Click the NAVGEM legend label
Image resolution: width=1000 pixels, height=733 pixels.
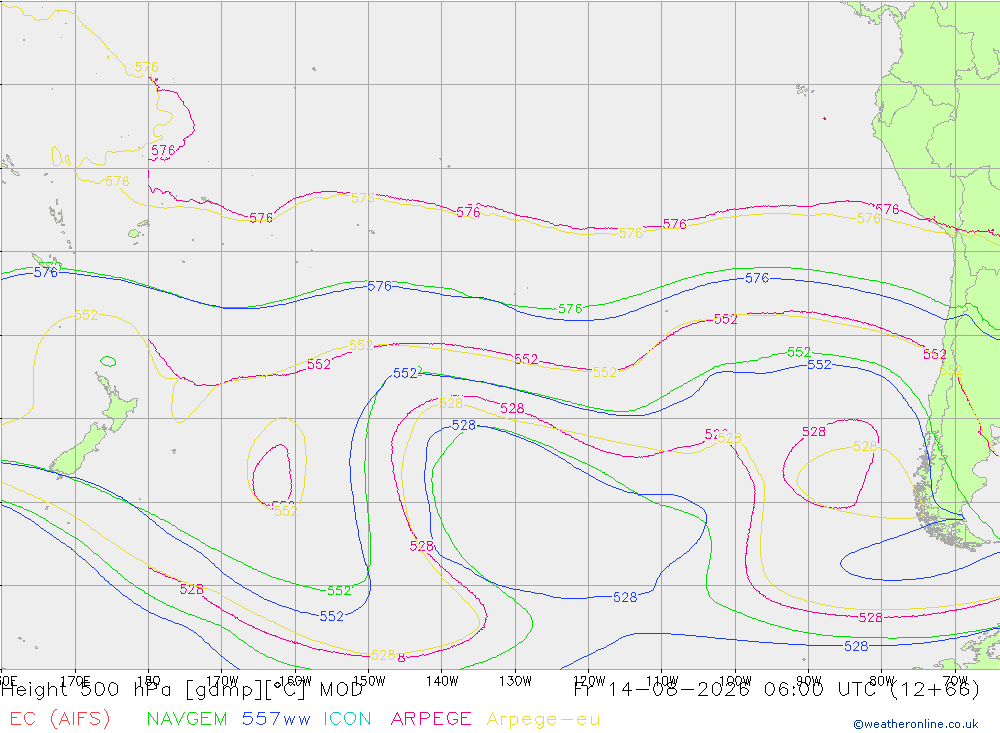point(187,718)
